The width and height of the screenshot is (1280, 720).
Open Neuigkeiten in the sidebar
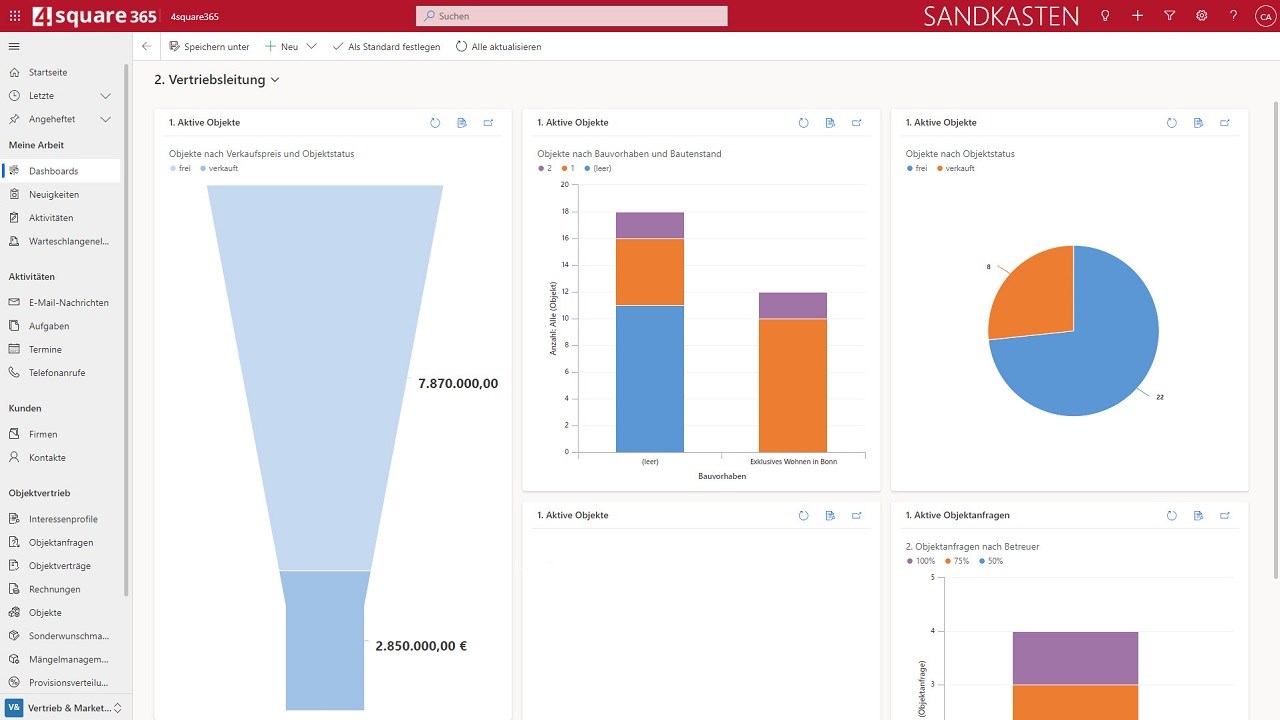coord(60,195)
